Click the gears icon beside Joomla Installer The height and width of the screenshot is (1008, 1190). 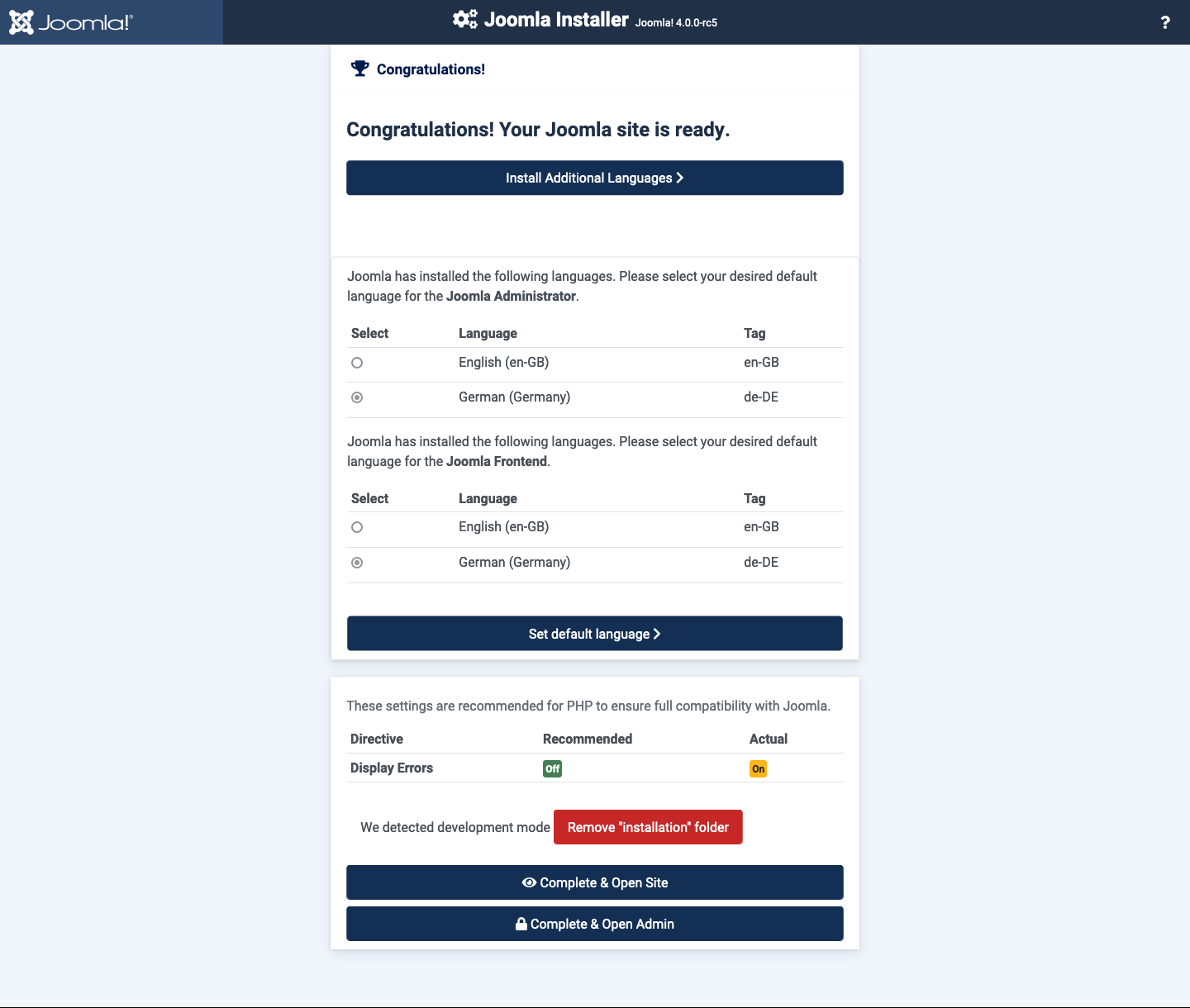(x=465, y=19)
